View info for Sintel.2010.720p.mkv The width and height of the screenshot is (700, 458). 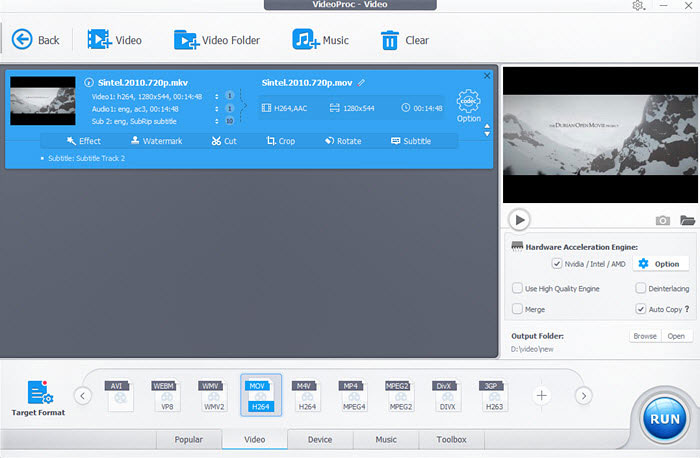[89, 83]
